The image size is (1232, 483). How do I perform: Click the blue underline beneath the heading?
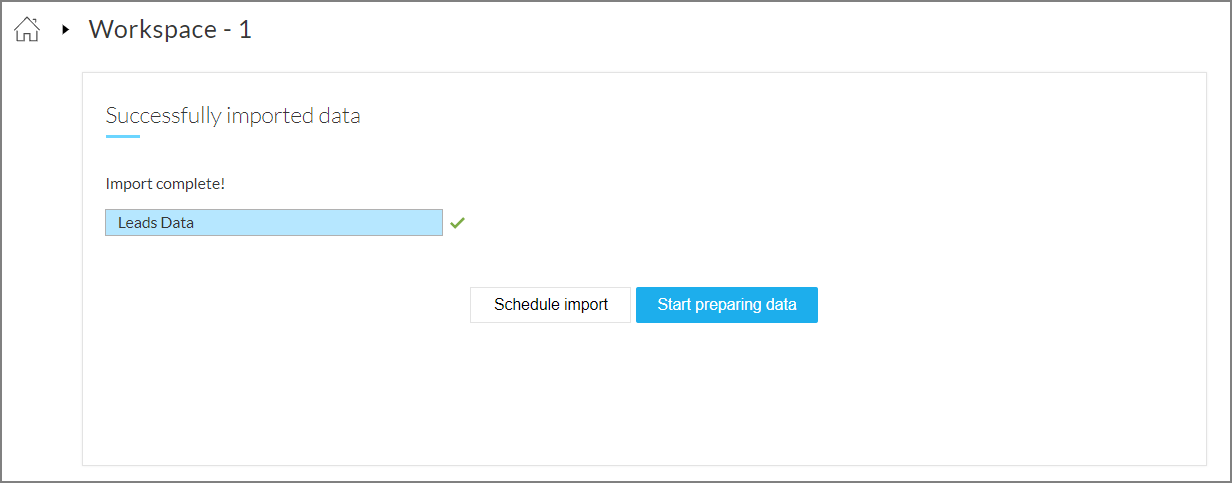click(x=122, y=137)
